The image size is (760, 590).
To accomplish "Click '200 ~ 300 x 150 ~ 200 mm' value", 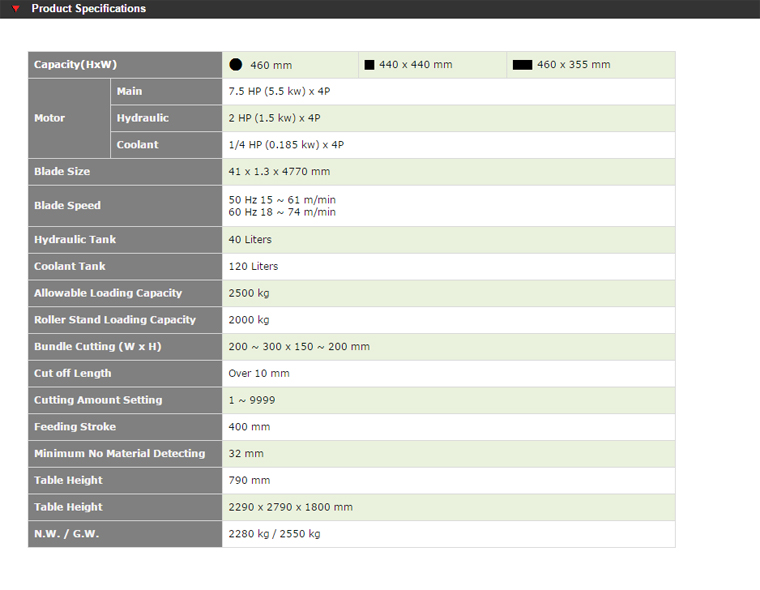I will (x=299, y=346).
